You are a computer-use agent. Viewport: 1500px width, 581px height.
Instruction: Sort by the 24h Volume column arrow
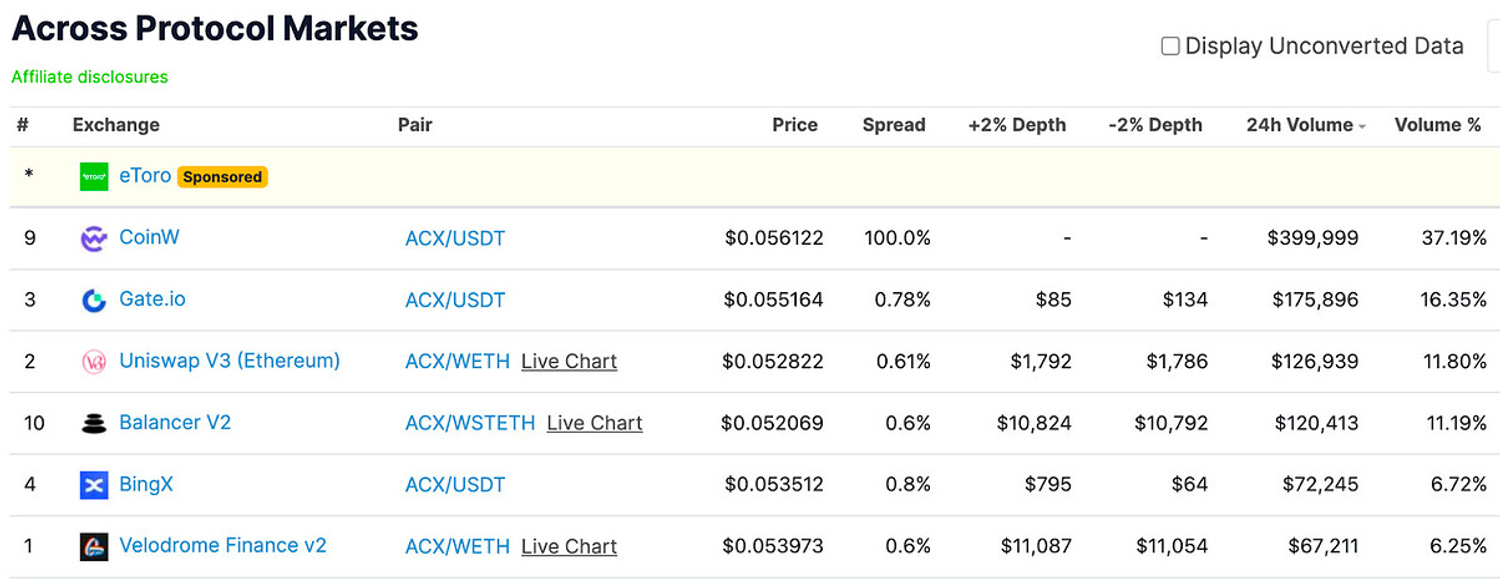[x=1362, y=126]
